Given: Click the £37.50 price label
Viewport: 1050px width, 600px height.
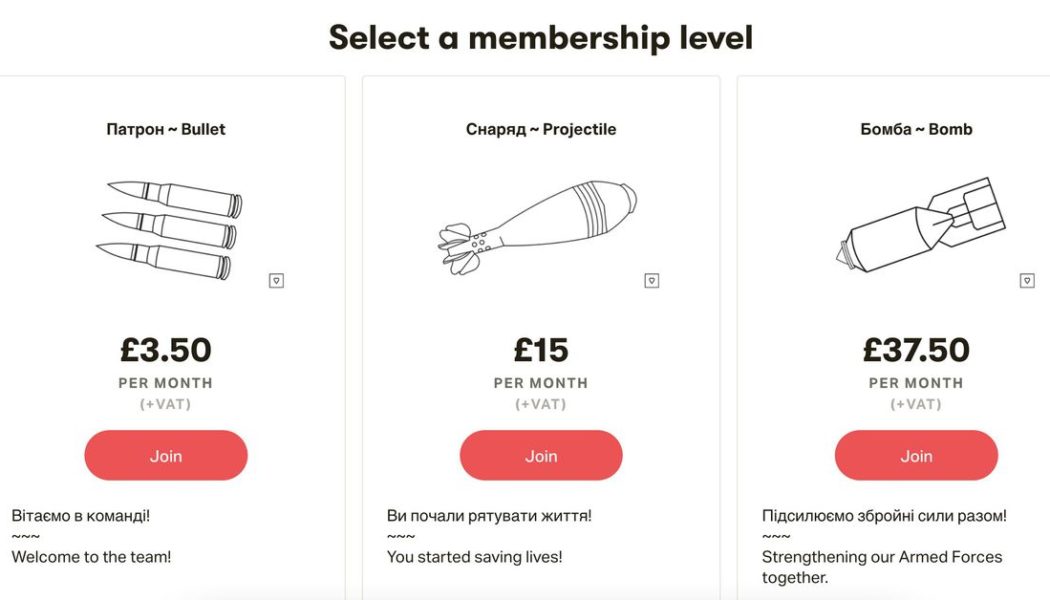Looking at the screenshot, I should coord(915,351).
